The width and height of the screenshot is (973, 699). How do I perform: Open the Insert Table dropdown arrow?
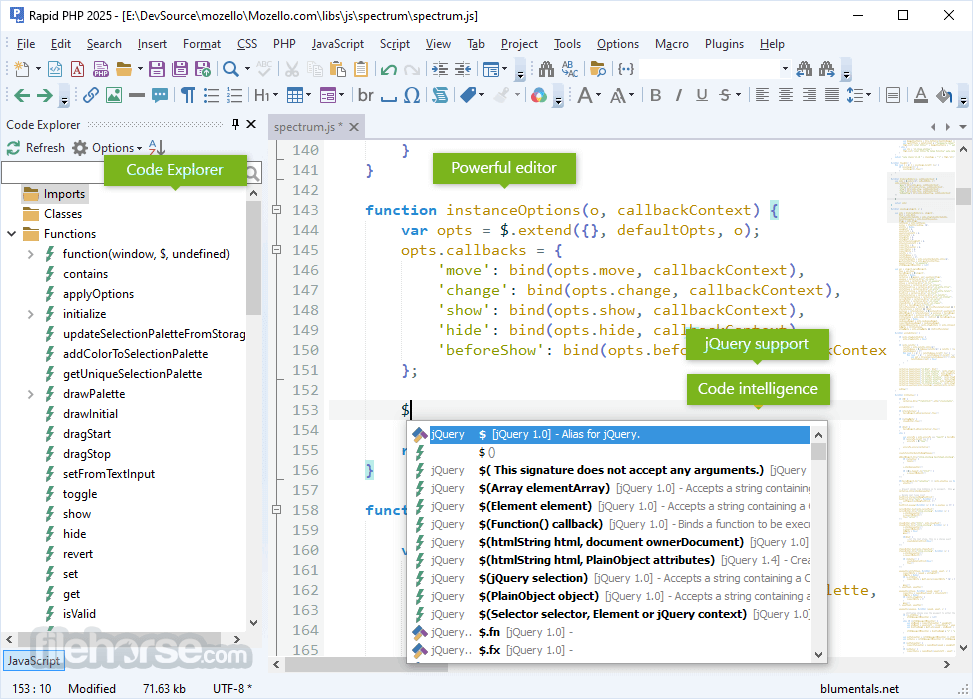tap(308, 95)
